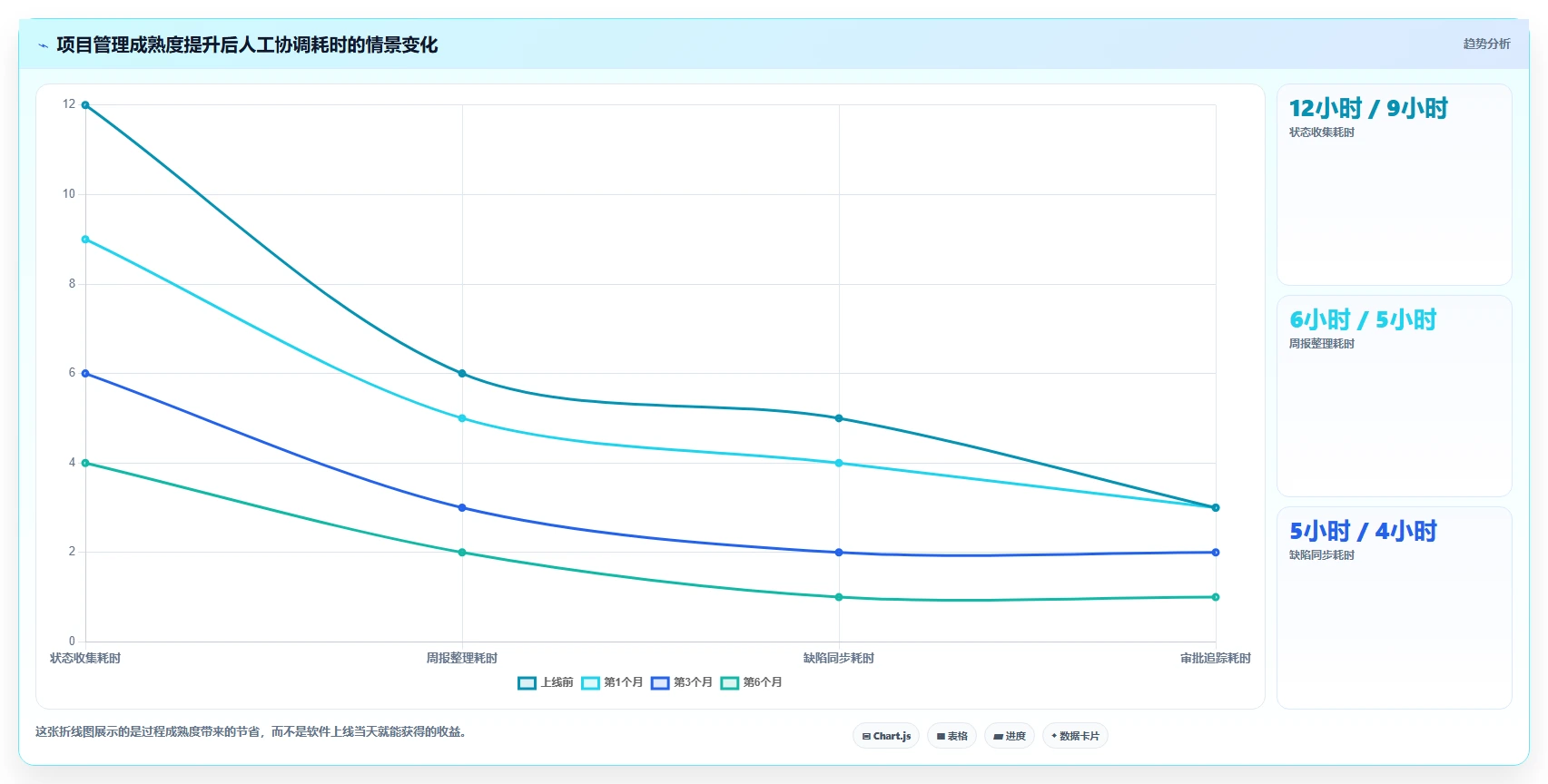The width and height of the screenshot is (1548, 784).
Task: Click the 缺陷同步耗时 caption in the third card
Action: click(1322, 555)
